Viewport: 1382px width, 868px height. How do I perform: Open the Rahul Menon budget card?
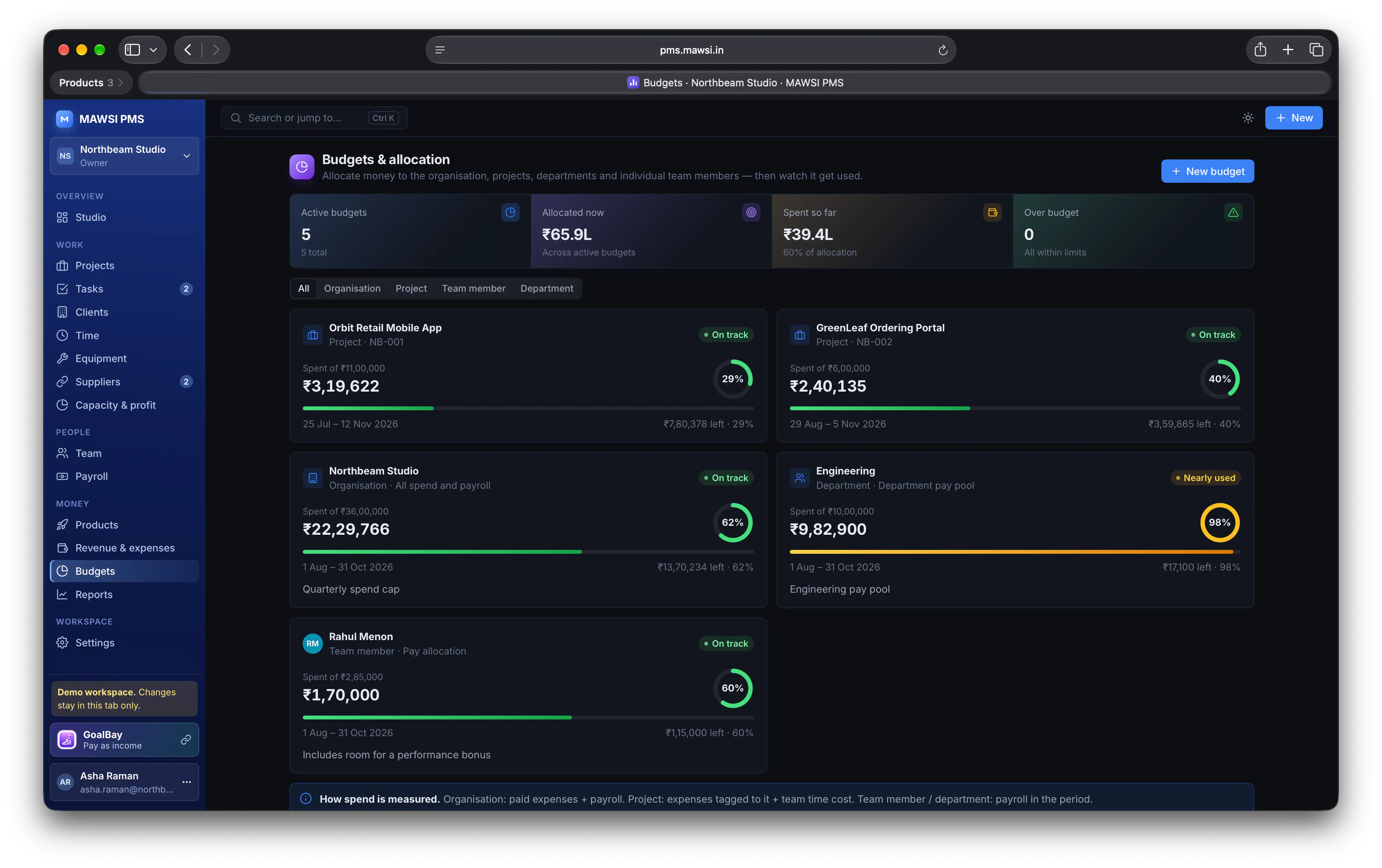528,695
